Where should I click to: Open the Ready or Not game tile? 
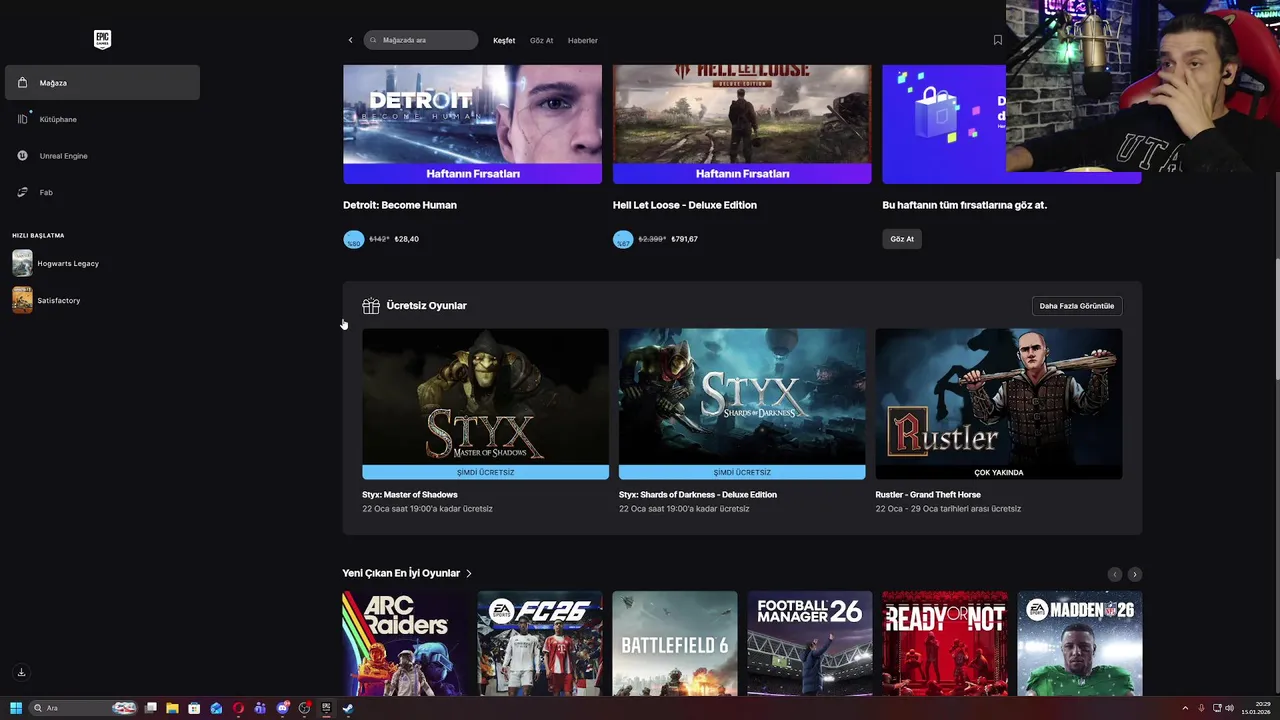(x=945, y=643)
